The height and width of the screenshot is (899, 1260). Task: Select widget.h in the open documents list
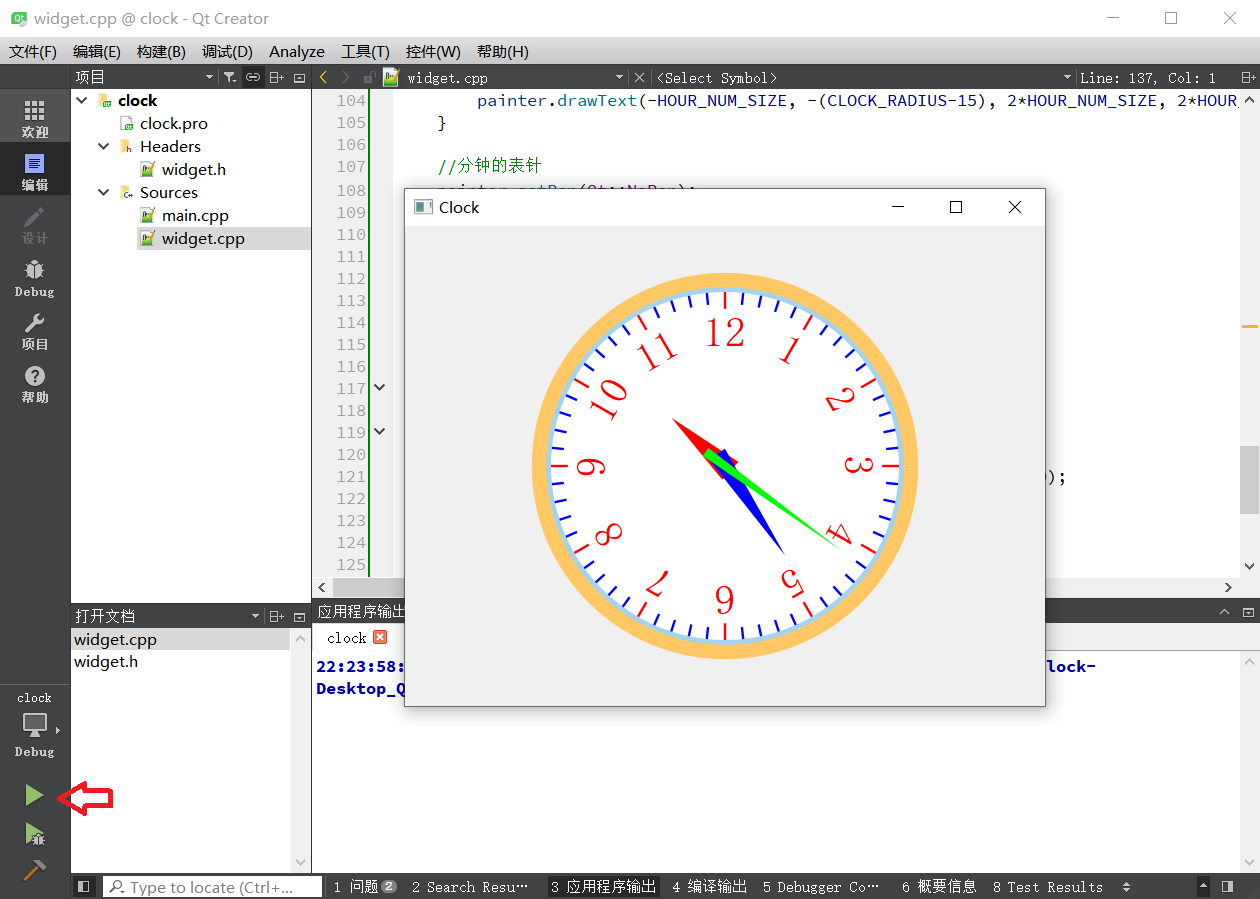[x=106, y=662]
